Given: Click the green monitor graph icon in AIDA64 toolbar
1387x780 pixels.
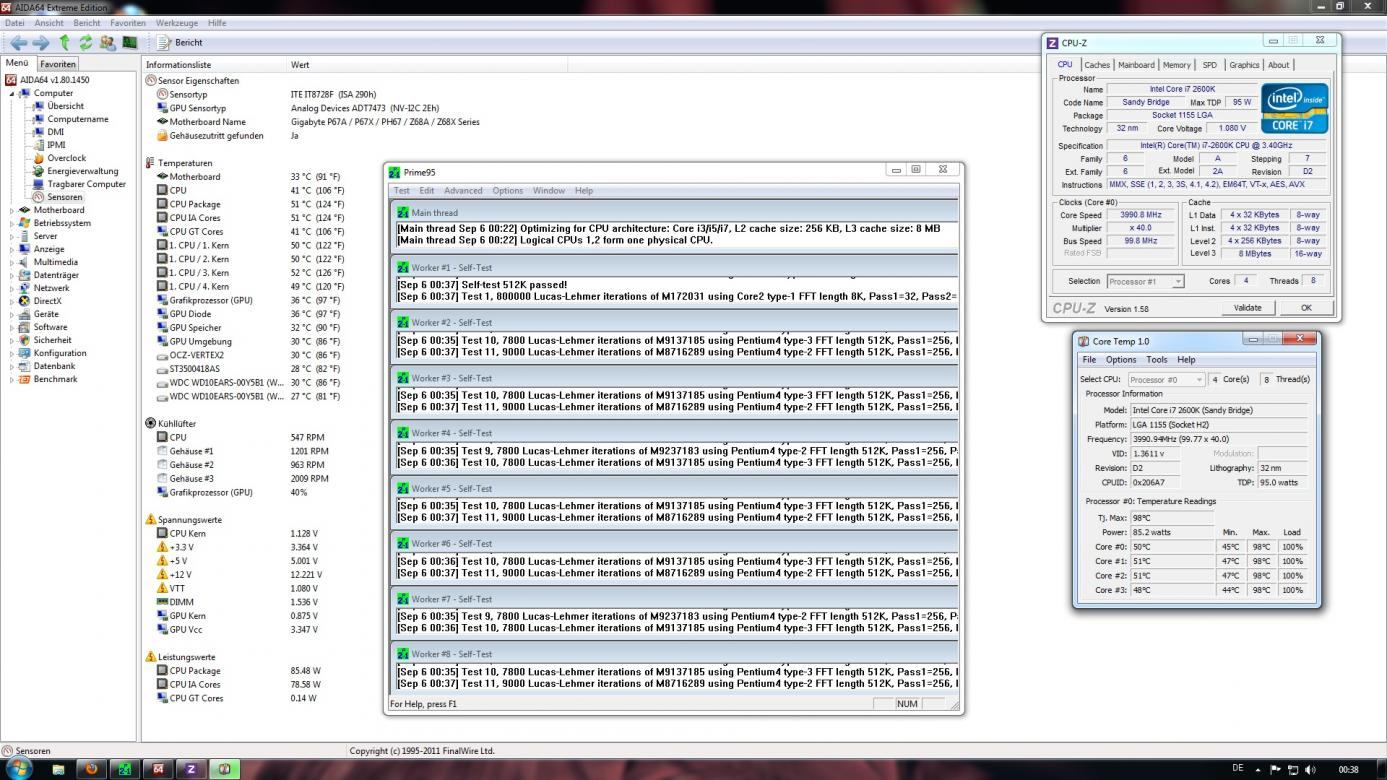Looking at the screenshot, I should (x=129, y=42).
